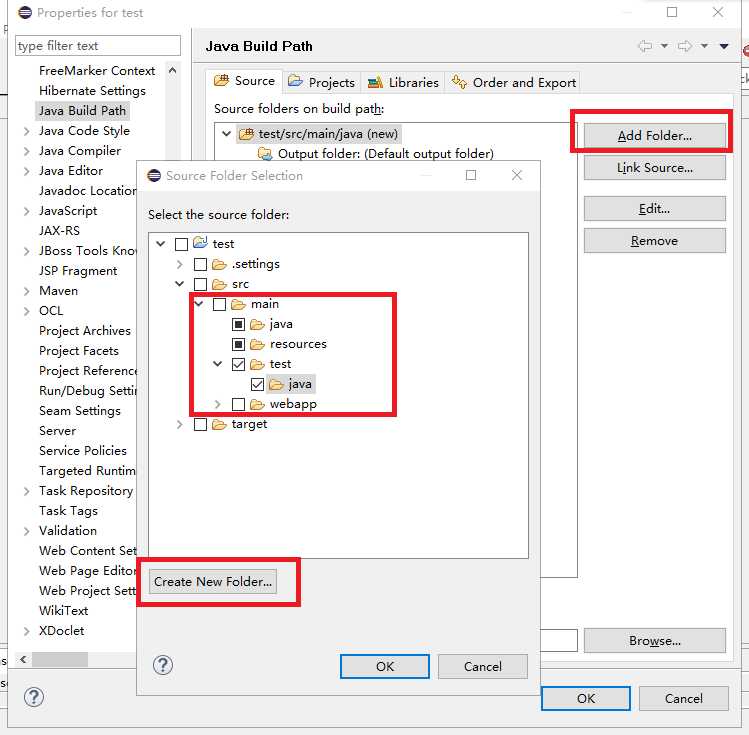
Task: Select WikiText in sidebar
Action: pyautogui.click(x=64, y=611)
